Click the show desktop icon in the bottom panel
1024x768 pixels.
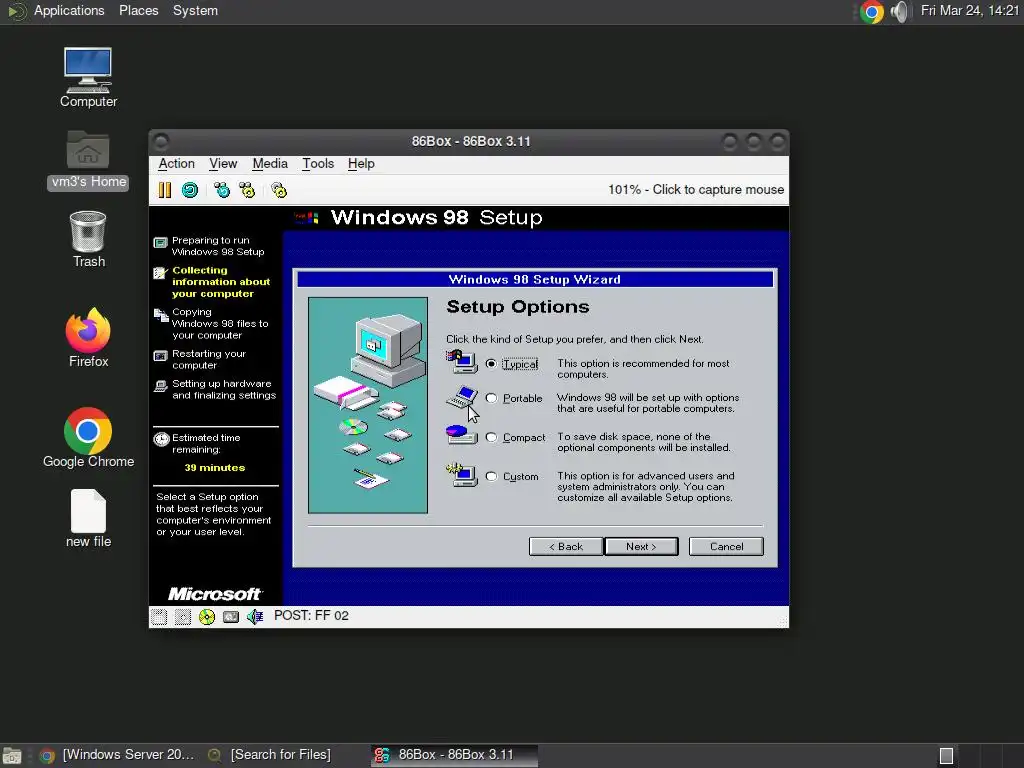12,756
